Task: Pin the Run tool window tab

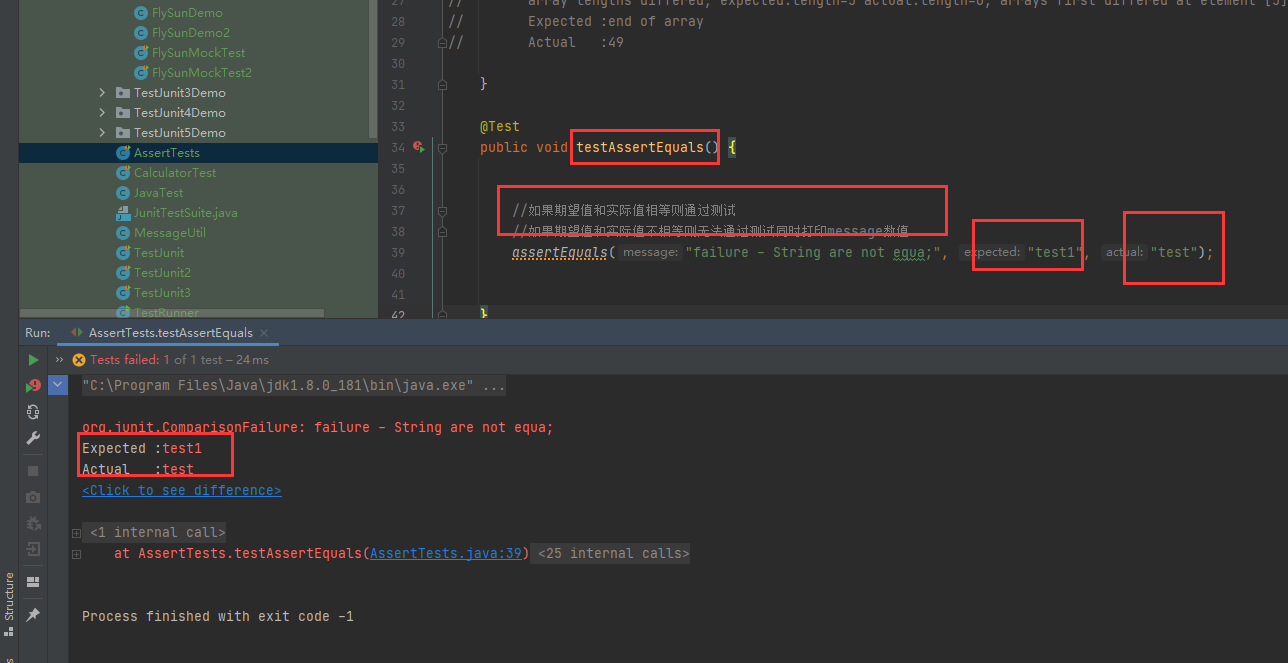Action: point(33,613)
